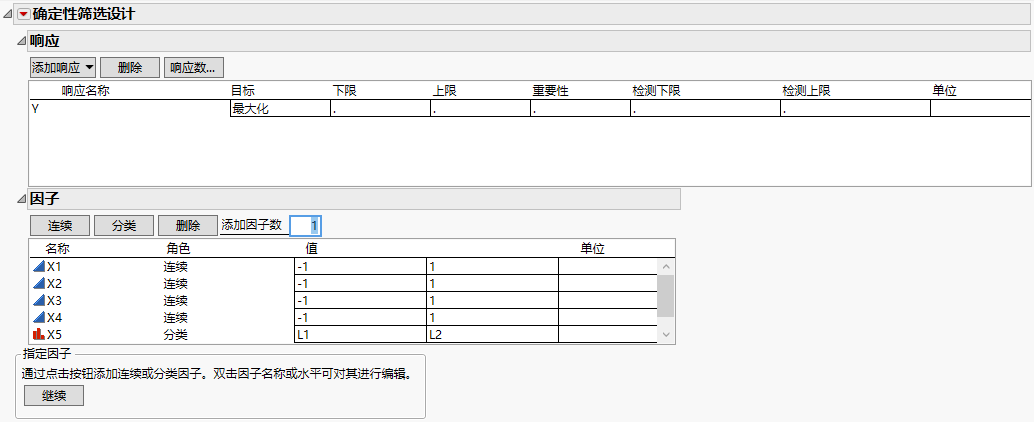
Task: Click the 单位 cell for factor X5
Action: pyautogui.click(x=608, y=335)
